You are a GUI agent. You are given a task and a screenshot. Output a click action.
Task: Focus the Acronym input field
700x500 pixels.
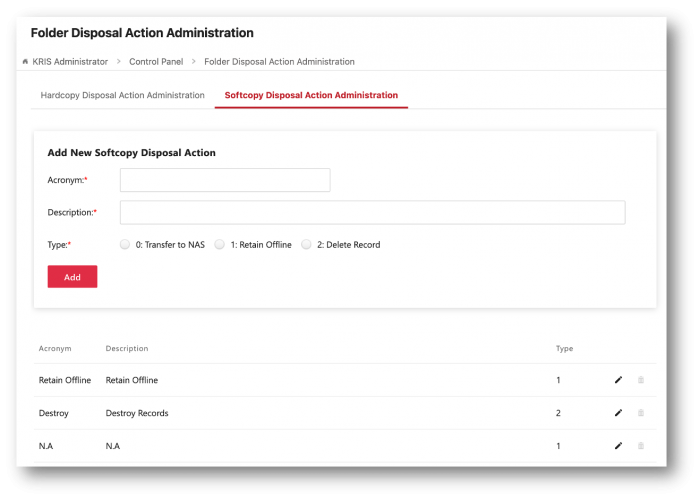[225, 180]
